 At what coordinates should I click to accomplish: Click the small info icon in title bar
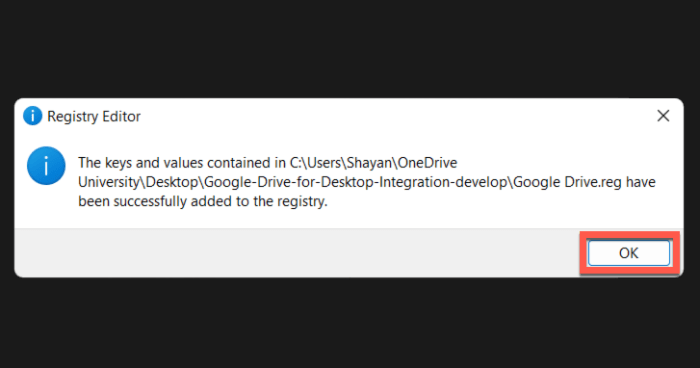[x=32, y=116]
